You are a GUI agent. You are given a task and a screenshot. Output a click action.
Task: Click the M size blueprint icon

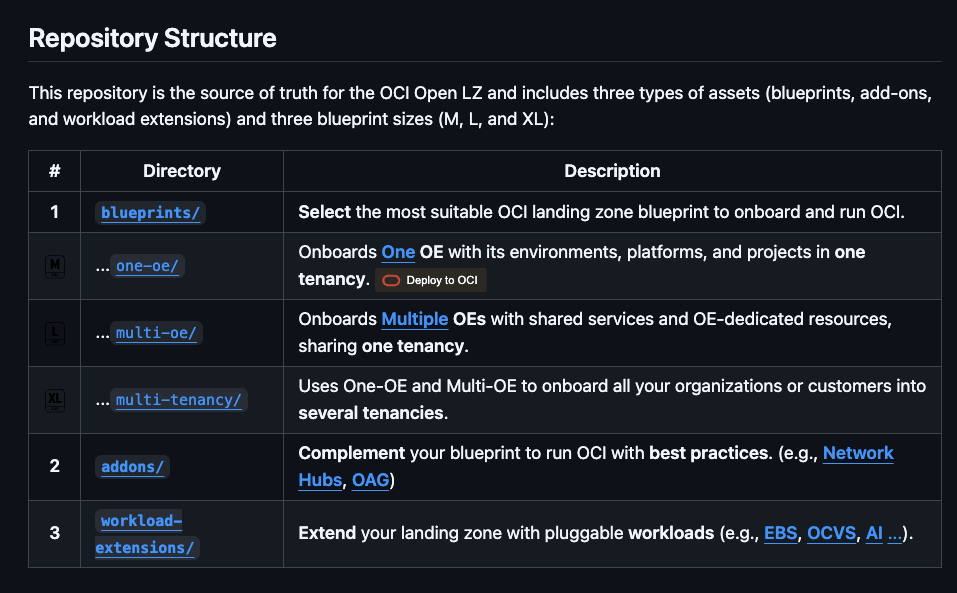coord(55,266)
